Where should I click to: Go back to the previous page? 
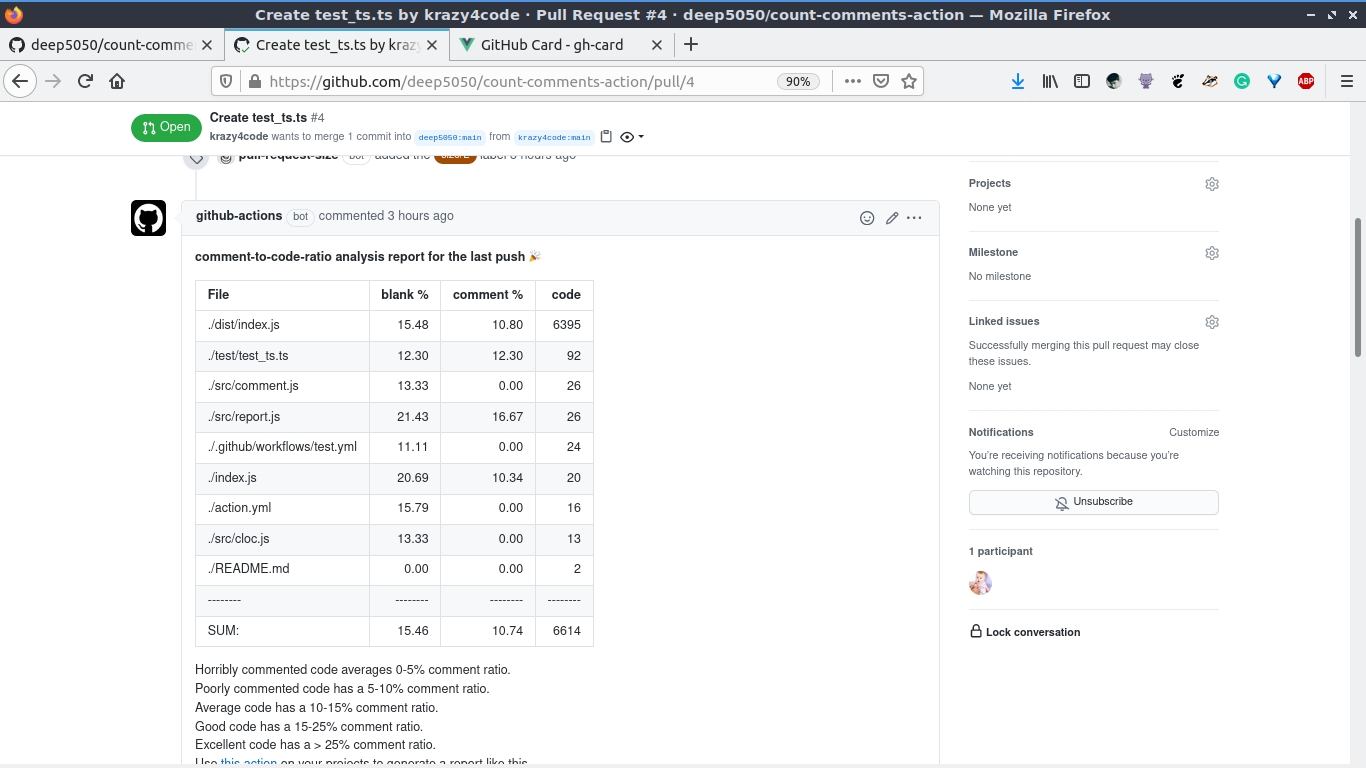[20, 81]
